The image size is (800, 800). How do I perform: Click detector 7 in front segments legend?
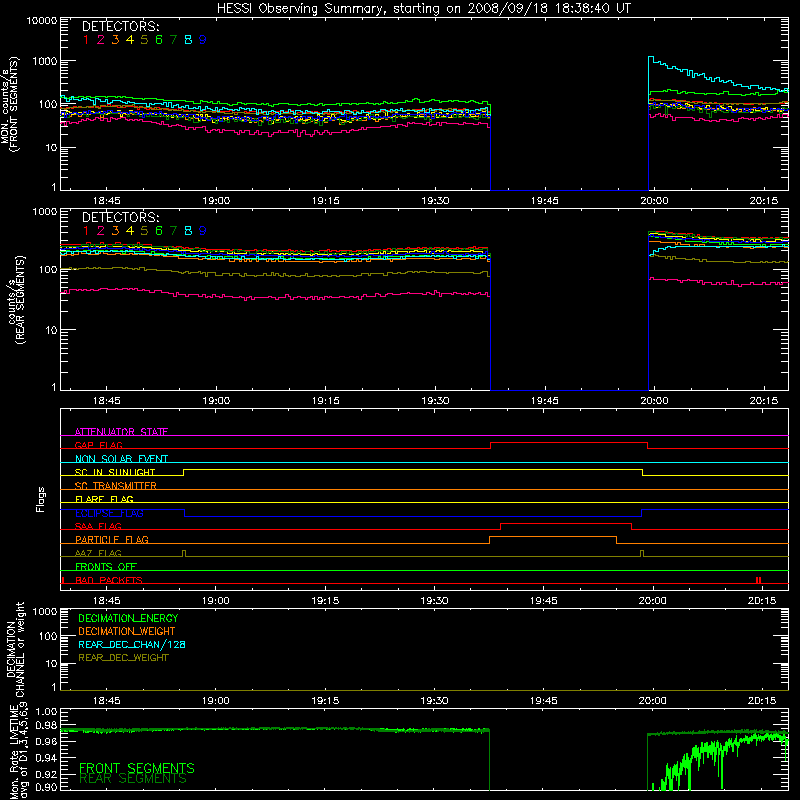173,40
